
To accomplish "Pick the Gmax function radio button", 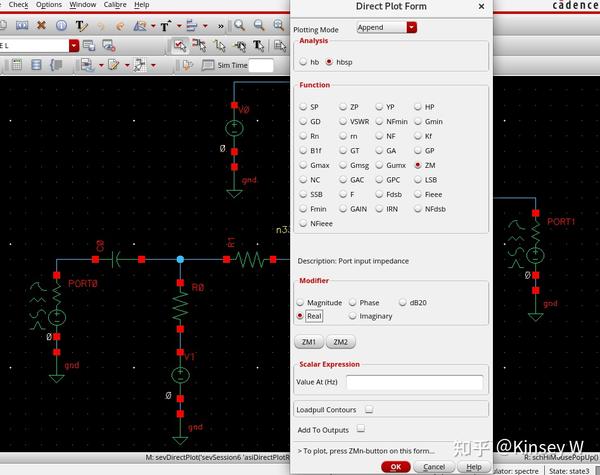I will click(303, 165).
